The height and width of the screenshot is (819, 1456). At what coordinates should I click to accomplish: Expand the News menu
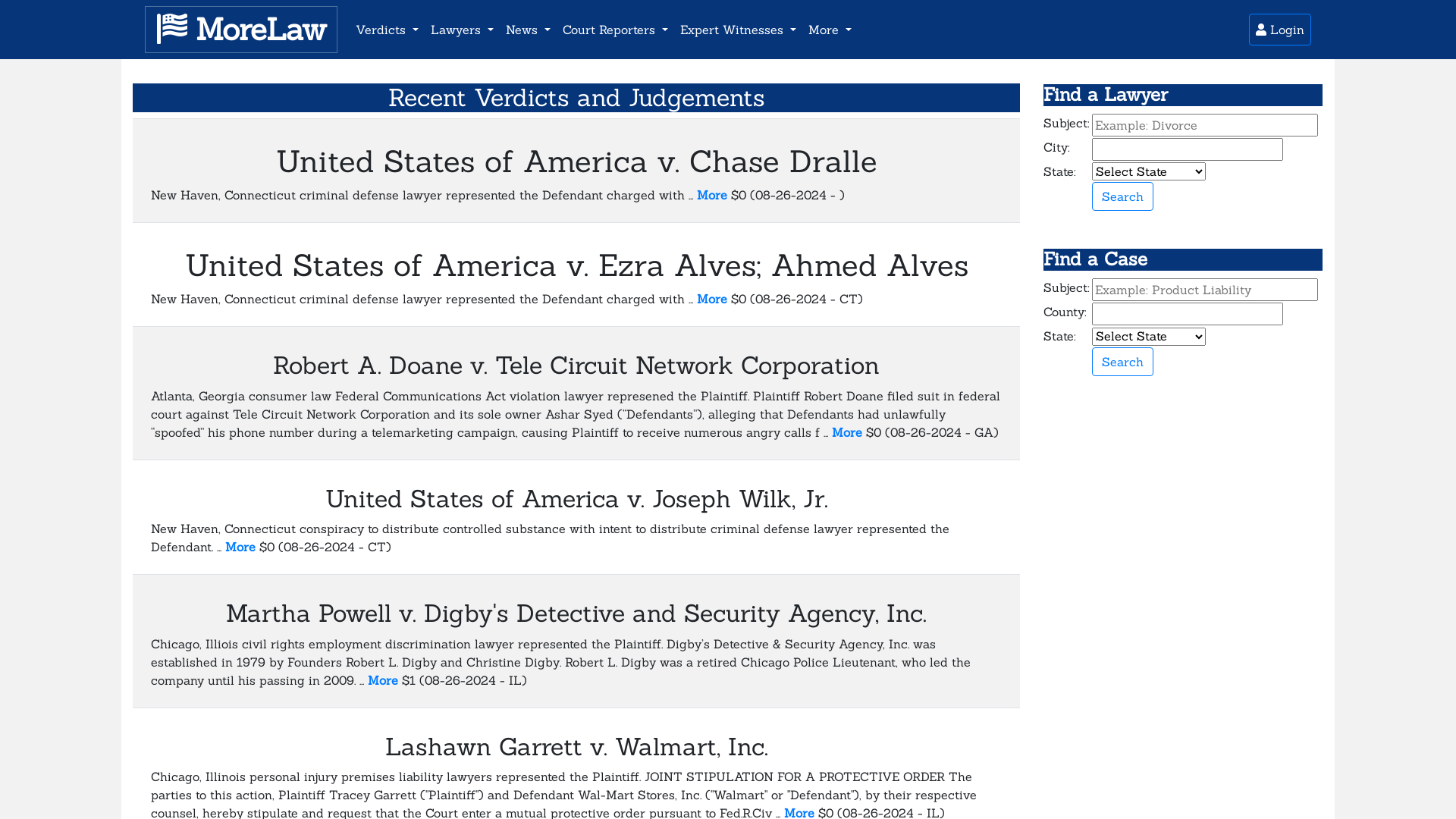(x=528, y=30)
